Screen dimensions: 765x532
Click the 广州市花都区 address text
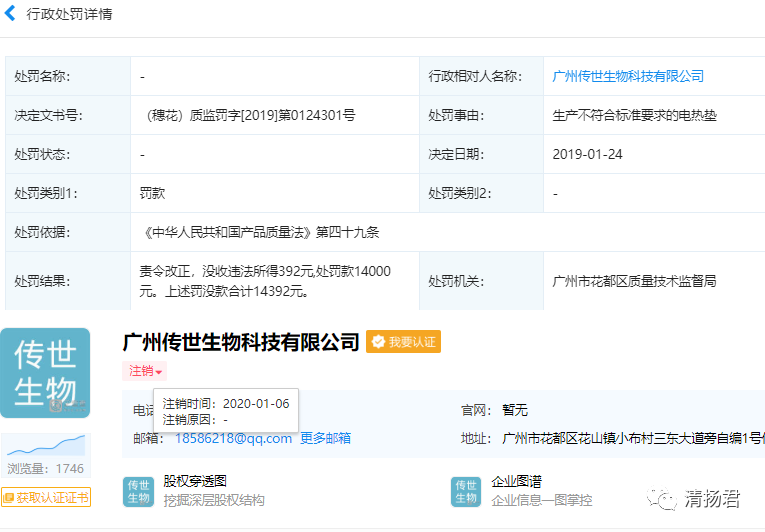click(x=632, y=438)
